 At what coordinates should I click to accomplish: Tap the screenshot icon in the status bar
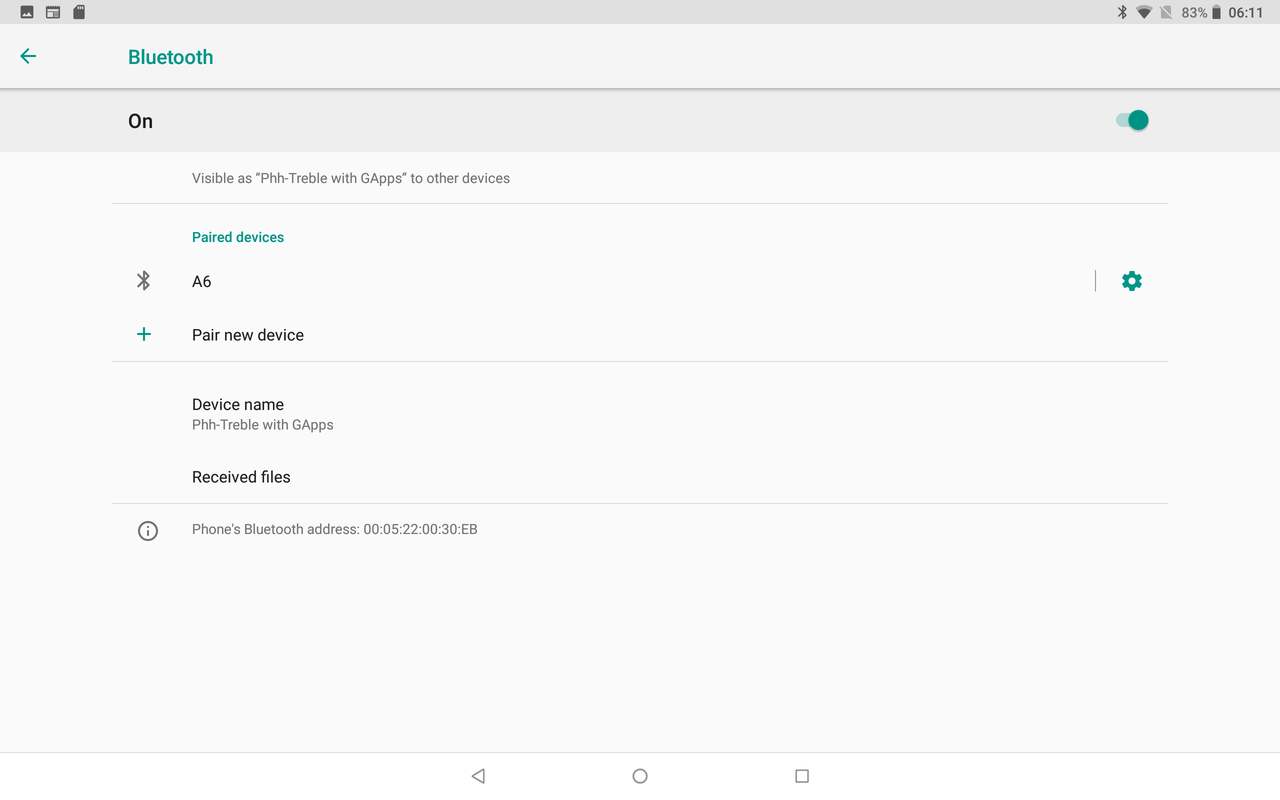tap(25, 12)
